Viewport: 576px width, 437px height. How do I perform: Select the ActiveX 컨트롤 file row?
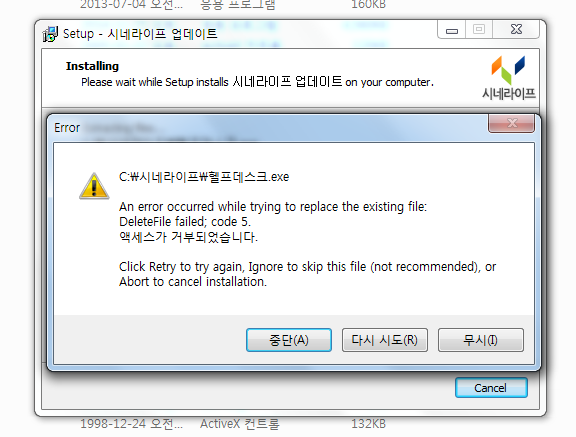point(240,424)
